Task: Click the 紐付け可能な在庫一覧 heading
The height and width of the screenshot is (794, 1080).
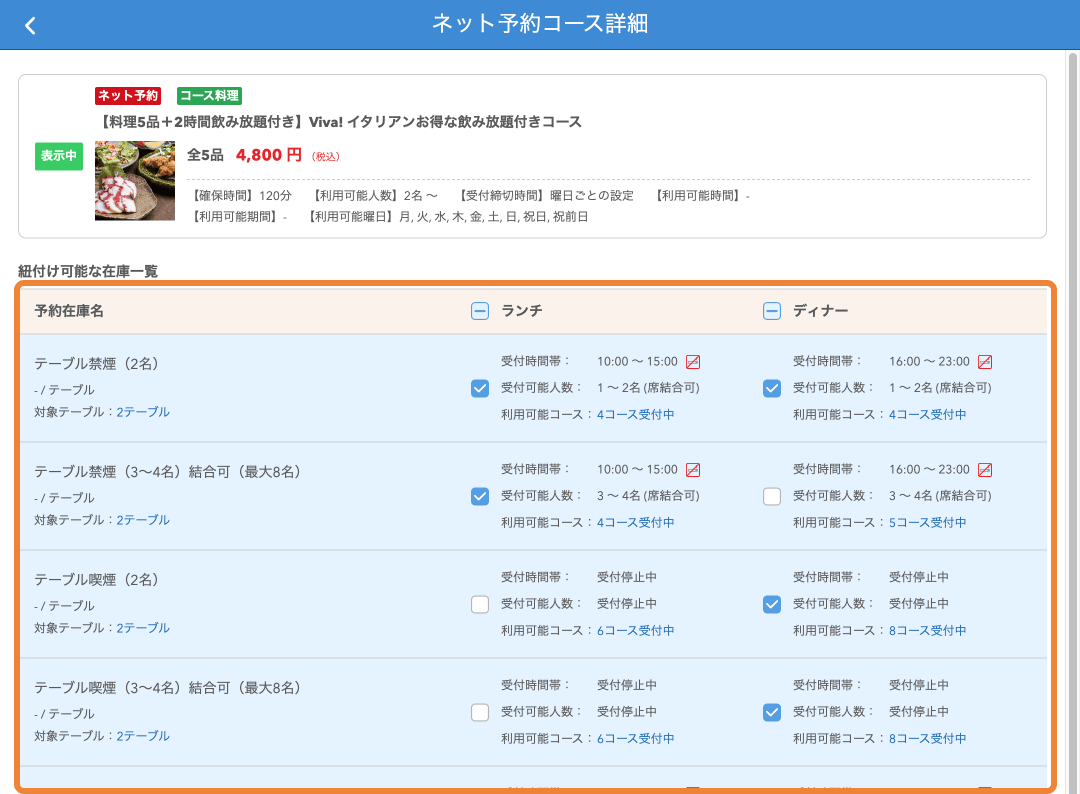Action: 87,271
